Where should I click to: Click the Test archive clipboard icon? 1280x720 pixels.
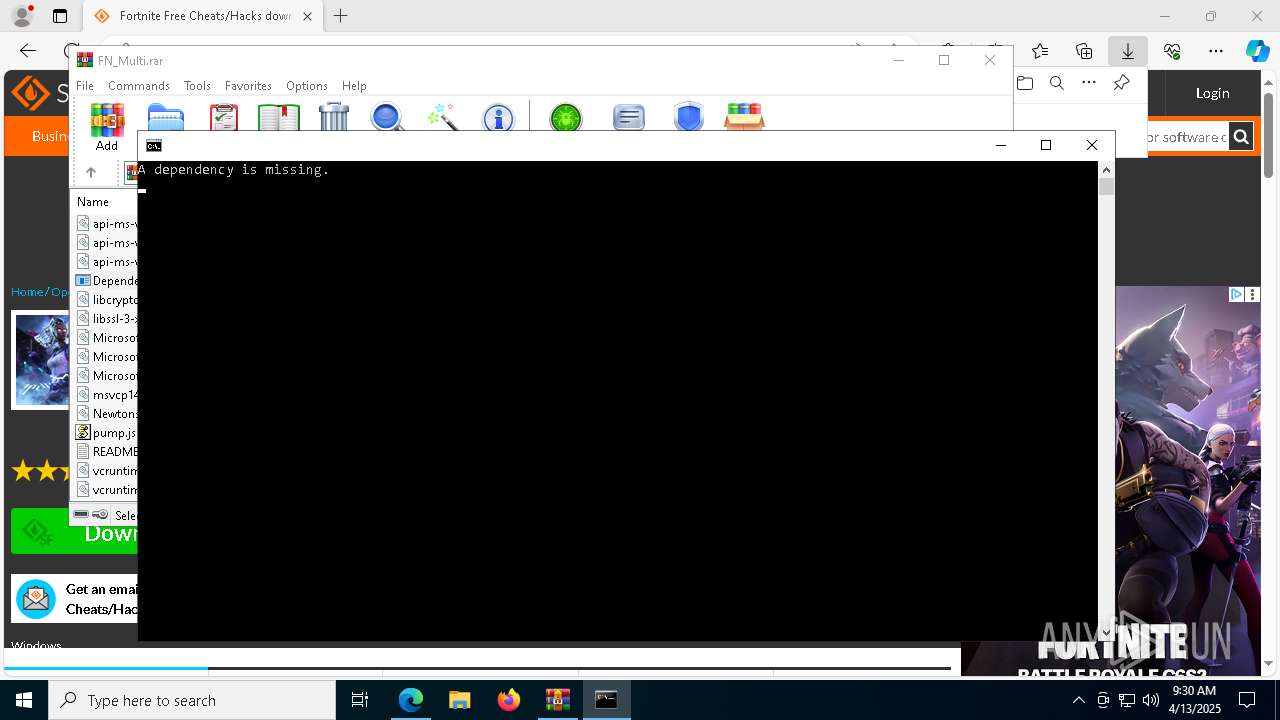224,117
